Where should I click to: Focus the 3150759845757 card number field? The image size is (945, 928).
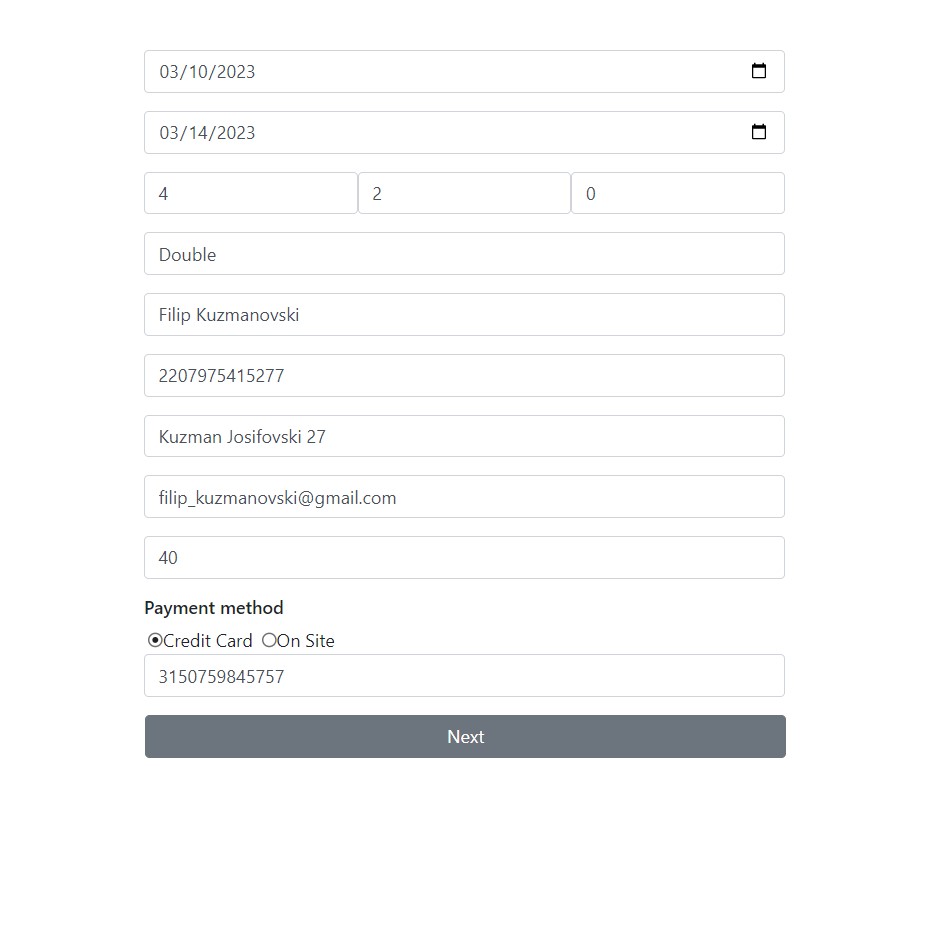[x=464, y=676]
